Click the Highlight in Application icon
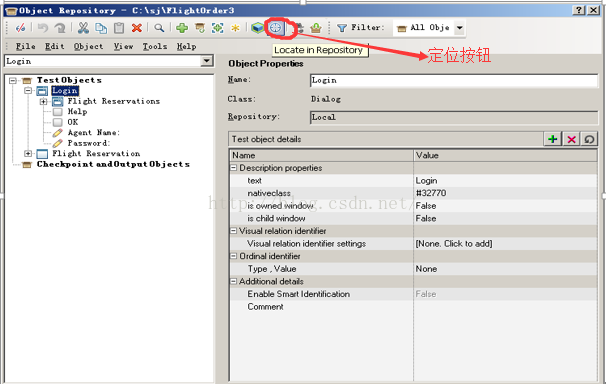Image resolution: width=606 pixels, height=384 pixels. (218, 28)
